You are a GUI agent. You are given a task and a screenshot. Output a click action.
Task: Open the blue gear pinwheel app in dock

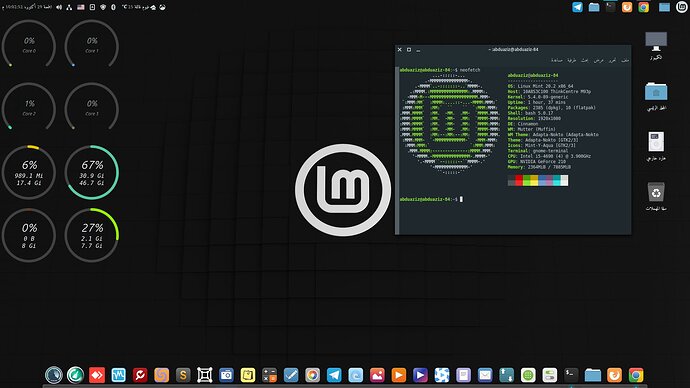click(x=442, y=375)
